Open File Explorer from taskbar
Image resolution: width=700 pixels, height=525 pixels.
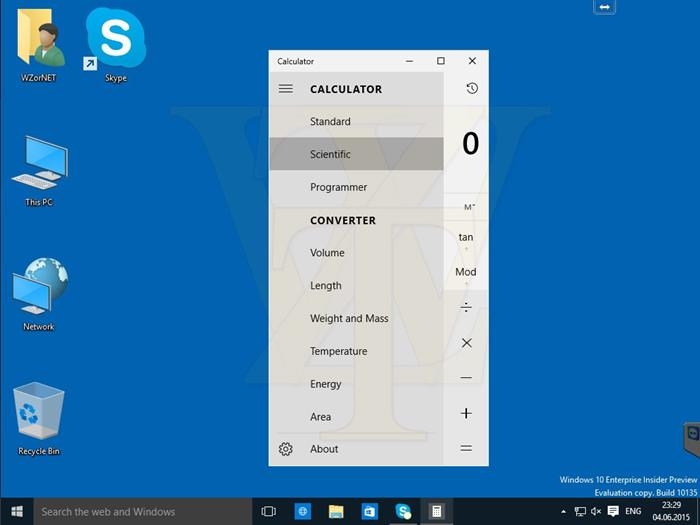click(x=336, y=511)
